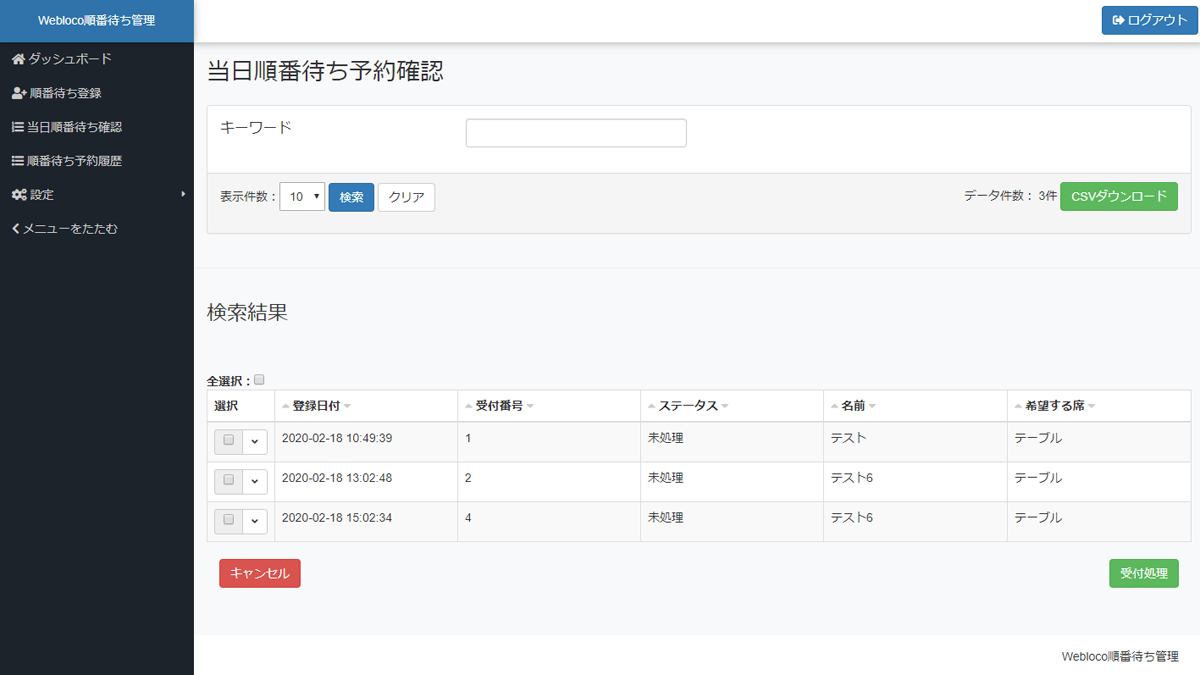This screenshot has width=1200, height=675.
Task: Click the 検索 button
Action: 351,197
